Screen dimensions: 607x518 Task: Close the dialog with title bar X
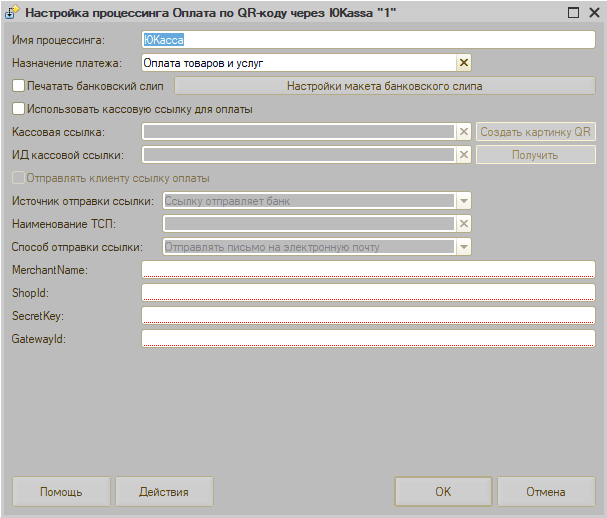[x=593, y=14]
